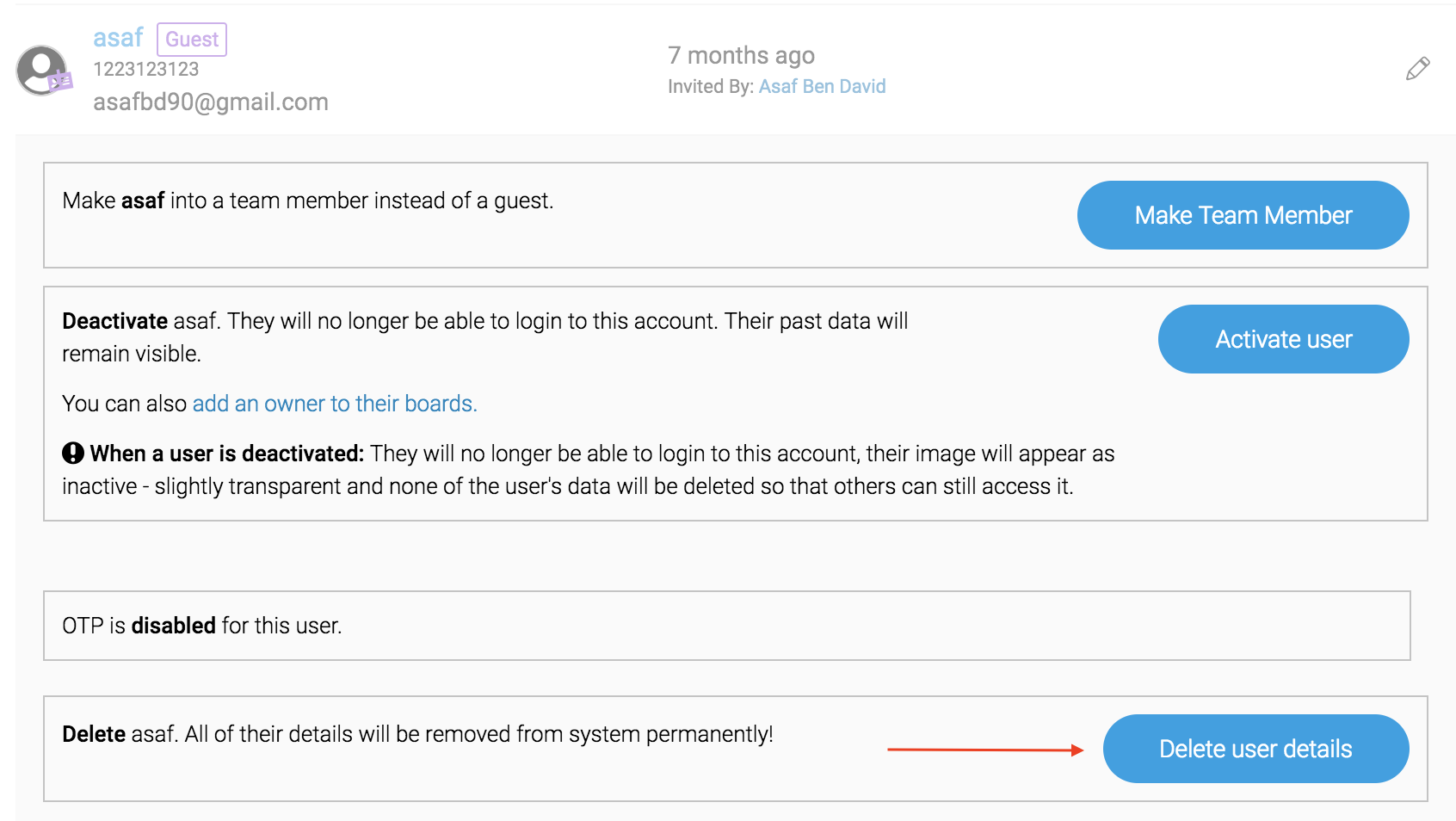Click the bold Delete heading text

[x=94, y=734]
